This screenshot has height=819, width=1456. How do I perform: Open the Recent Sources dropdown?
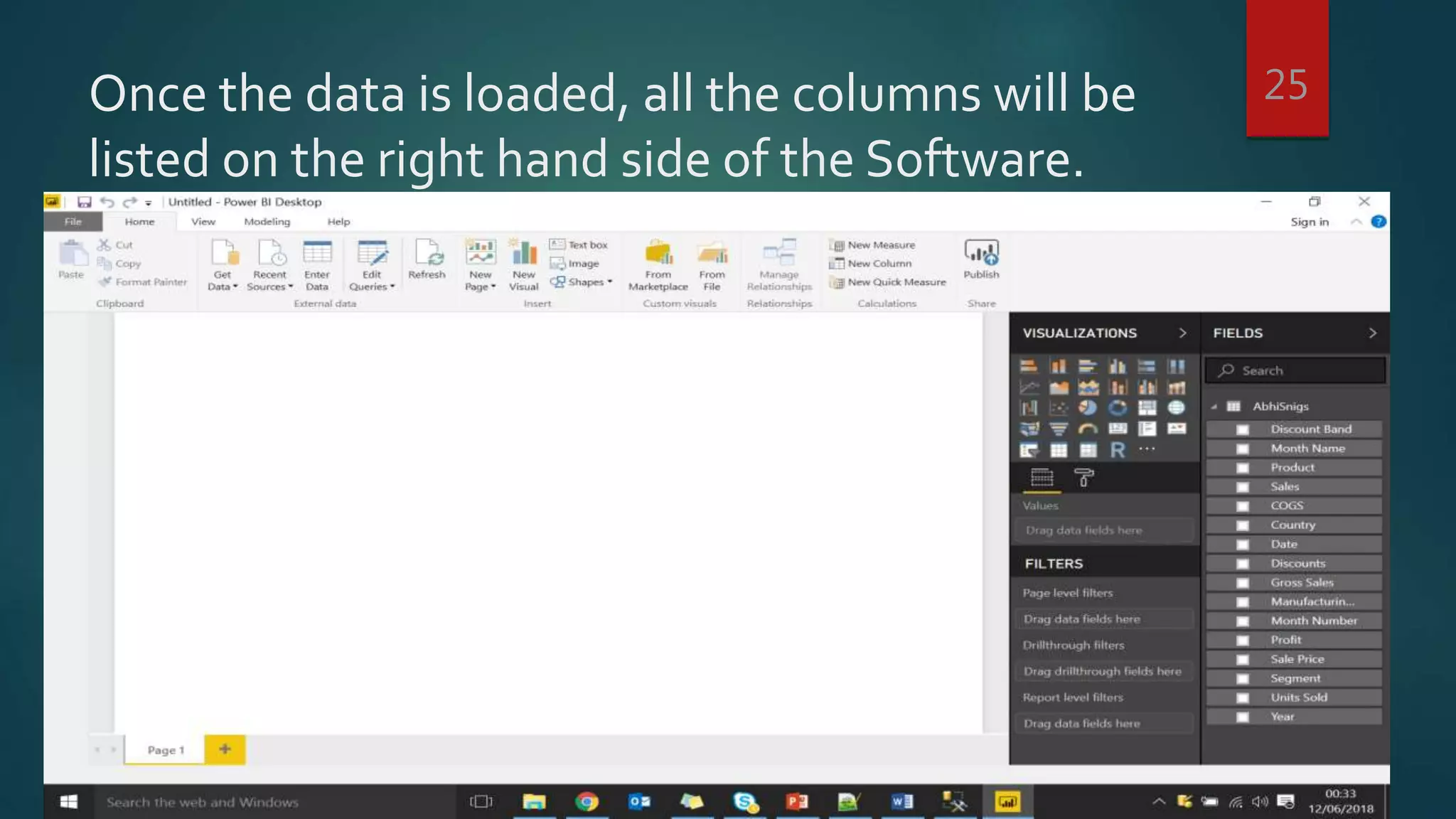coord(270,287)
